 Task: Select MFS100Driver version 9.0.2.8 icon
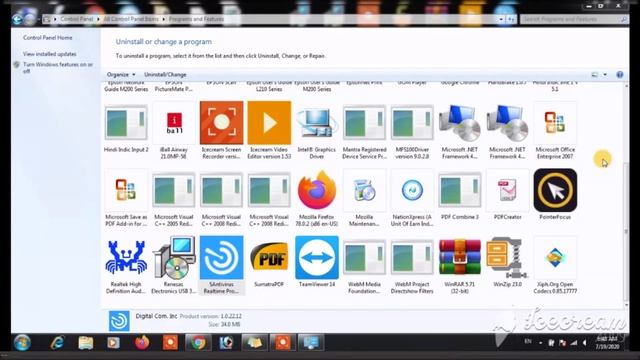pos(412,123)
